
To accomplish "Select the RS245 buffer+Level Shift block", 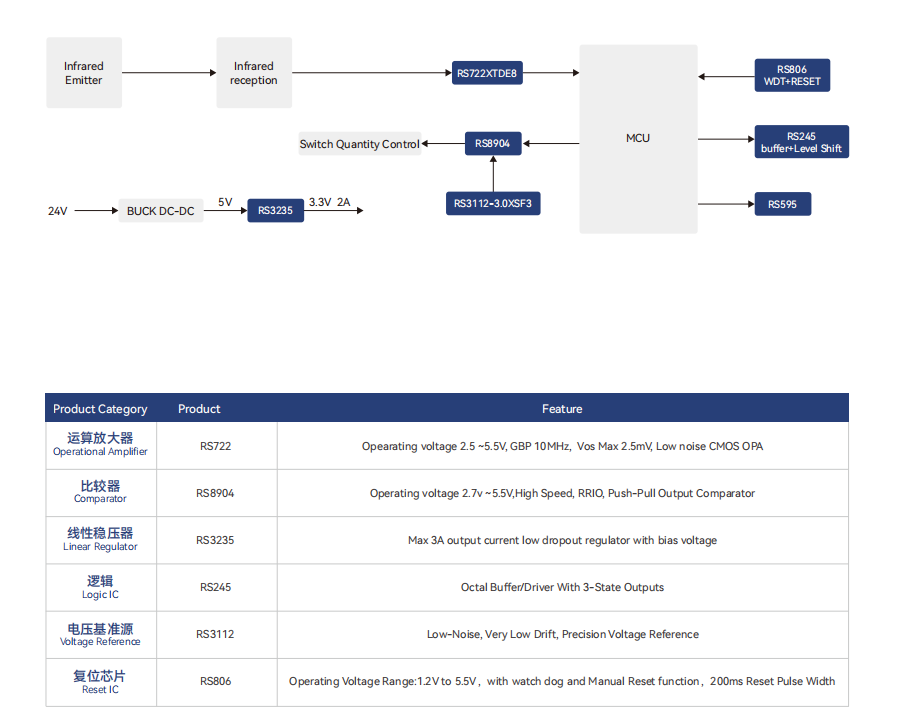I will (x=801, y=142).
